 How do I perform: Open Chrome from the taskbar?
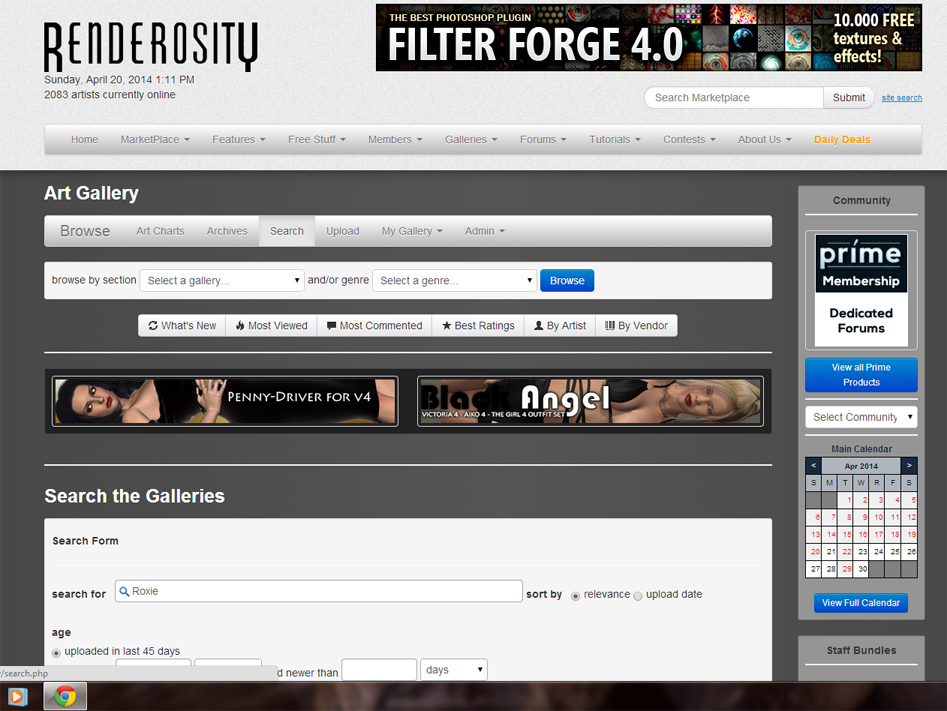click(x=65, y=697)
